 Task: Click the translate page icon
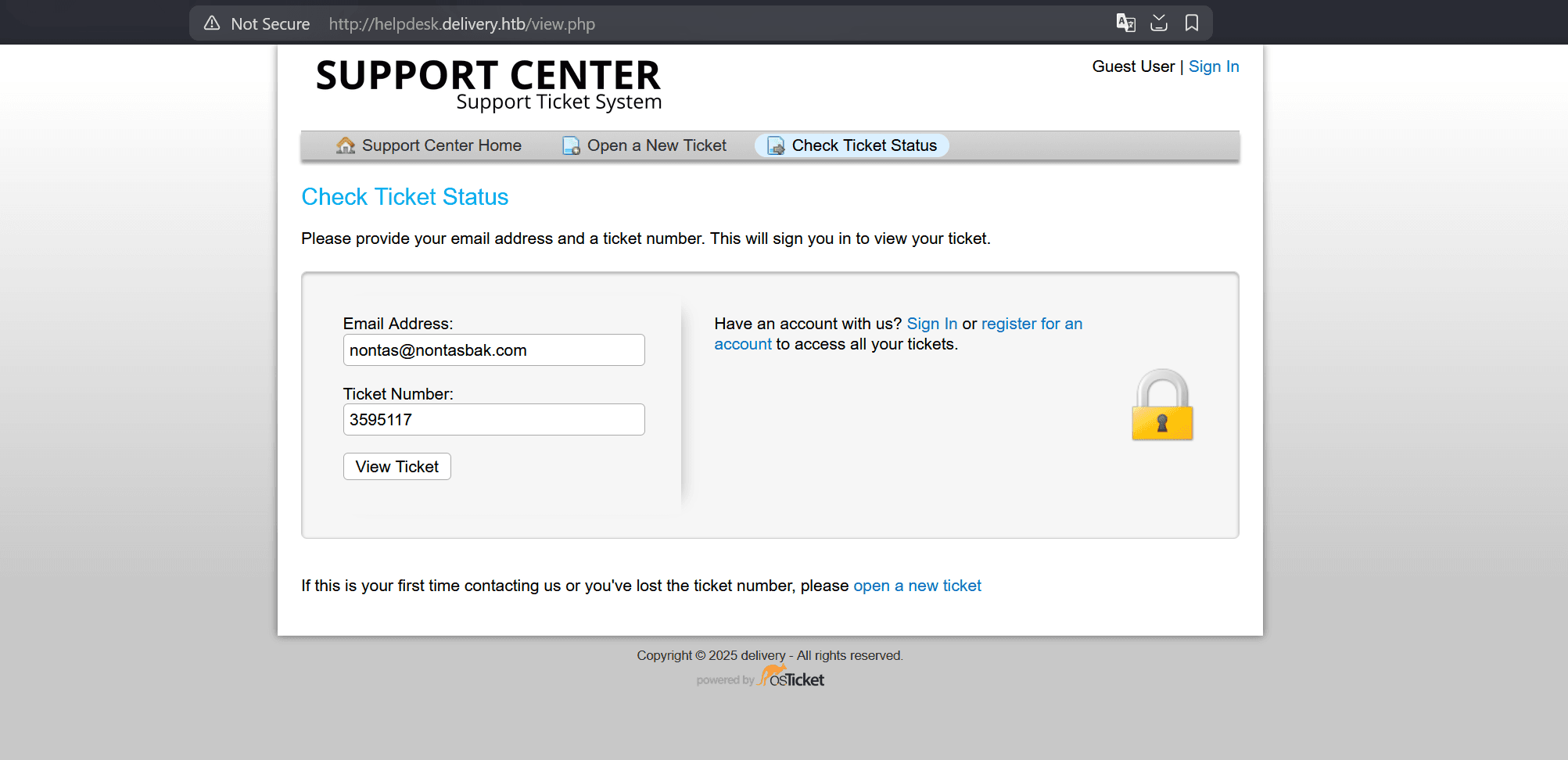(x=1125, y=23)
